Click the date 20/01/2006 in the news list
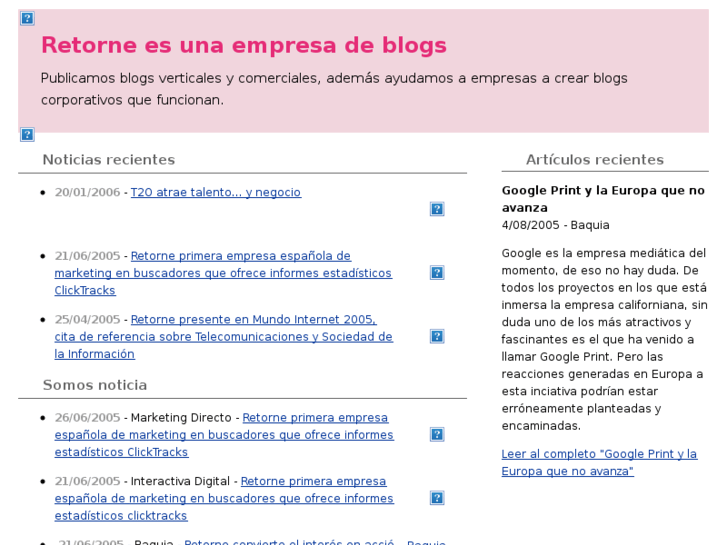727x545 pixels. [88, 192]
